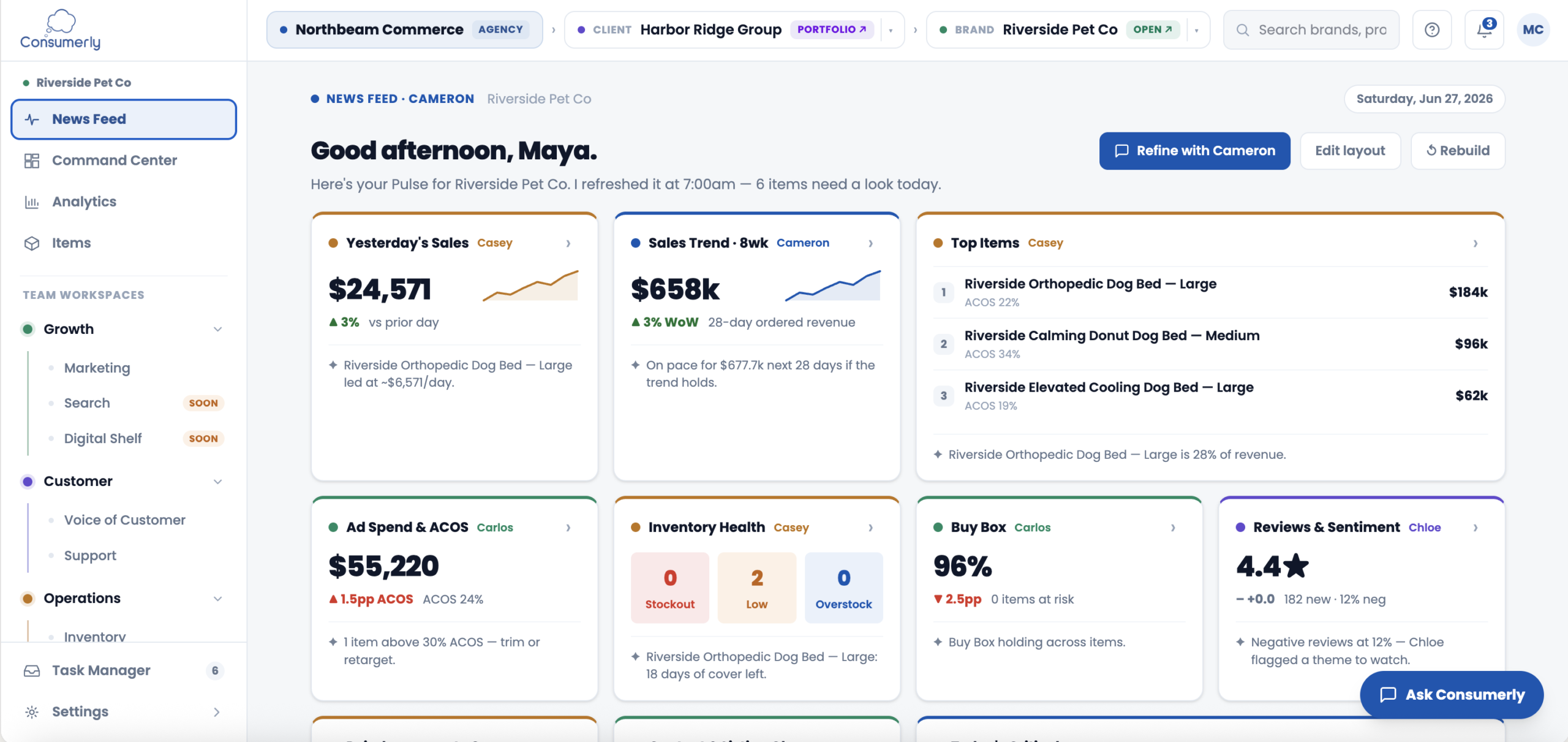Image resolution: width=1568 pixels, height=742 pixels.
Task: Open Yesterday's Sales card arrow
Action: [568, 243]
